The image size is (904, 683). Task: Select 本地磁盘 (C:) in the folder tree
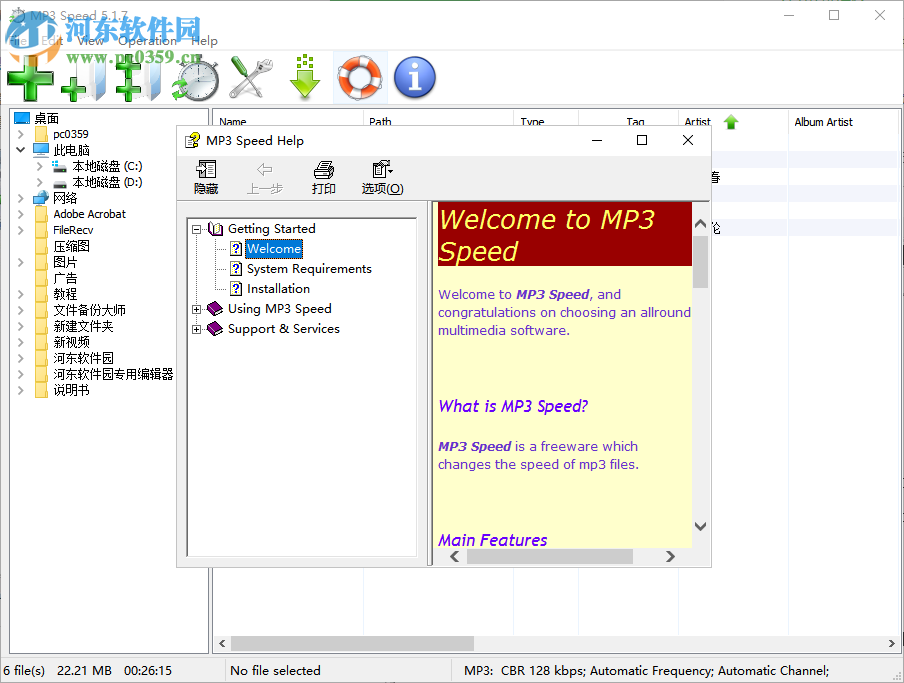pos(110,166)
